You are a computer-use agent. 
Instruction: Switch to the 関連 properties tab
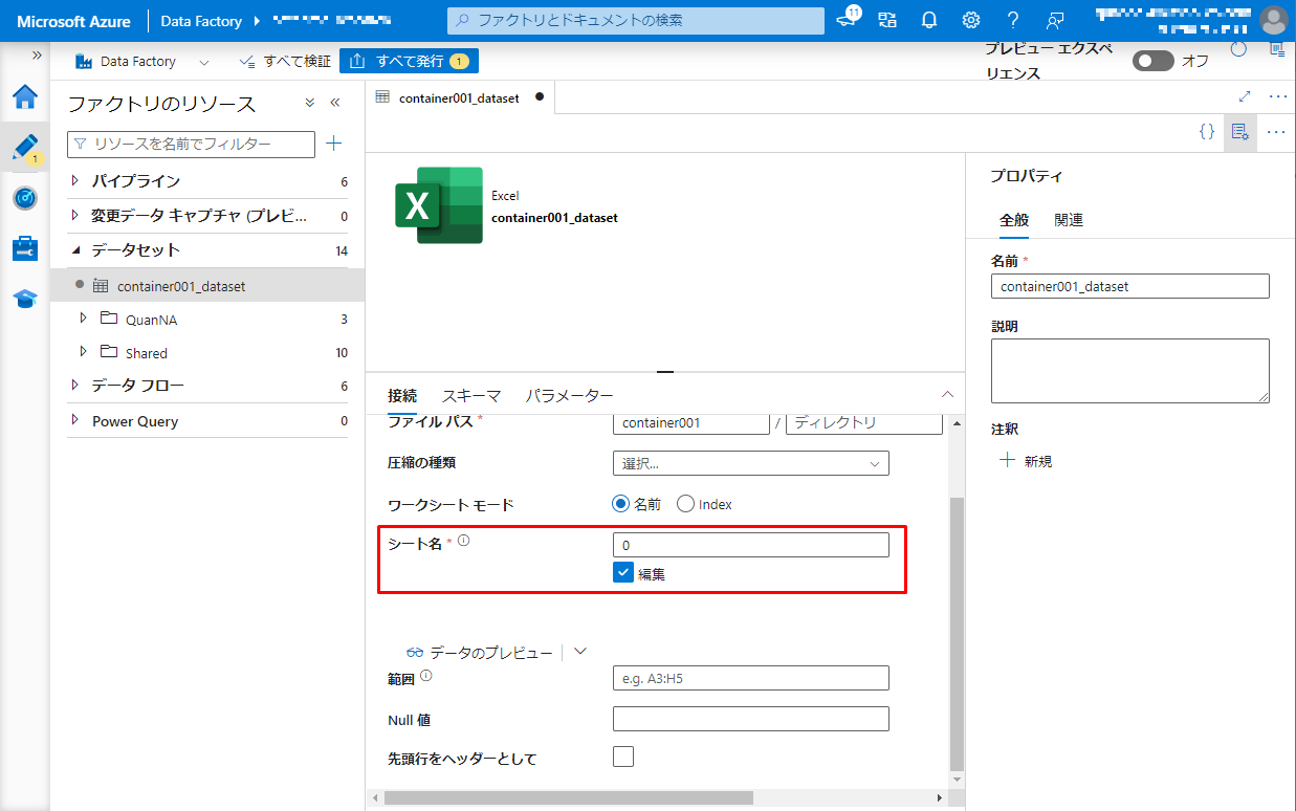pos(1068,220)
